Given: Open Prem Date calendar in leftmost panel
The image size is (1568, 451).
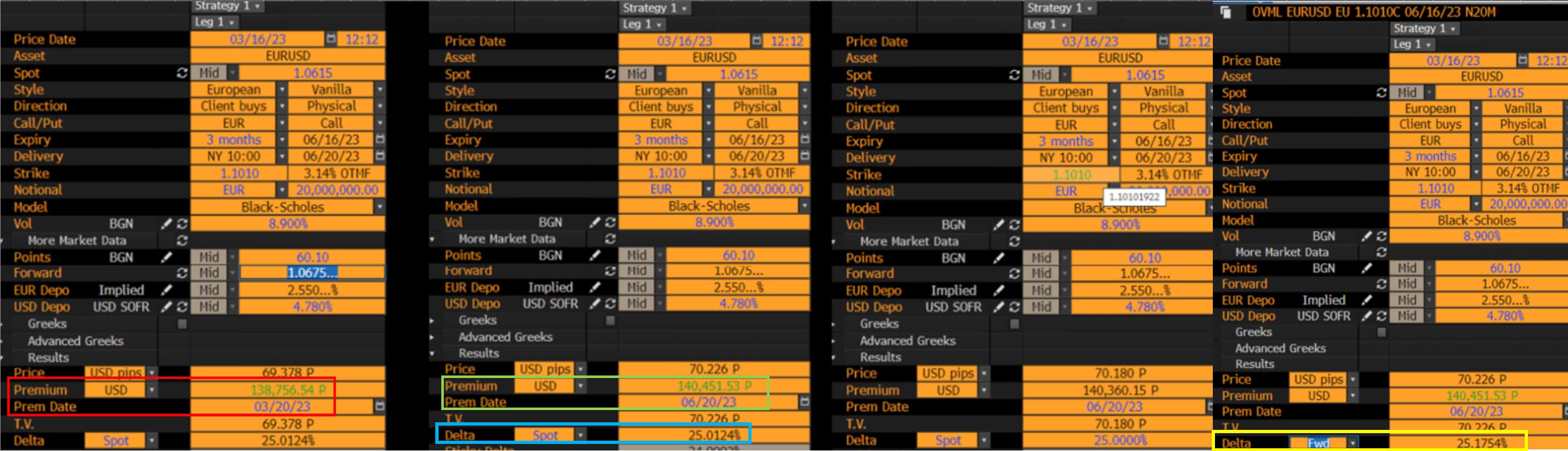Looking at the screenshot, I should 380,406.
